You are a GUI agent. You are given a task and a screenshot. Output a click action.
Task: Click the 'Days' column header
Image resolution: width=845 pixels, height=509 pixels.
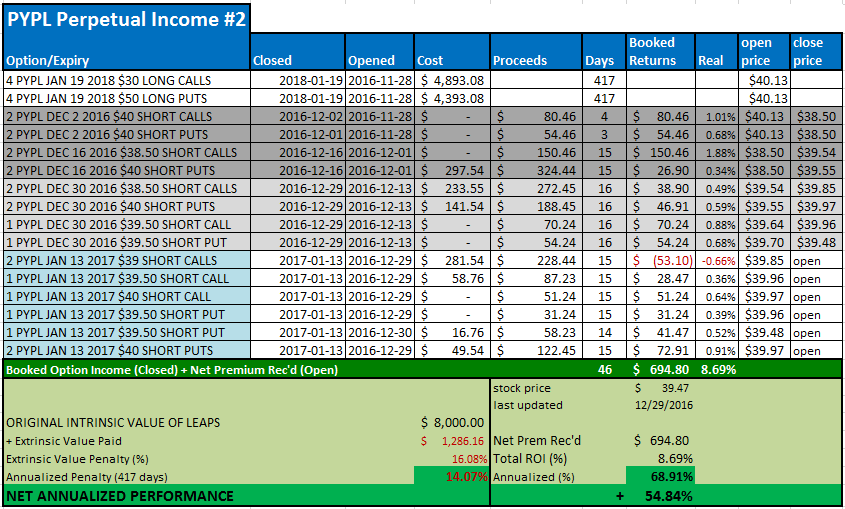pyautogui.click(x=604, y=52)
